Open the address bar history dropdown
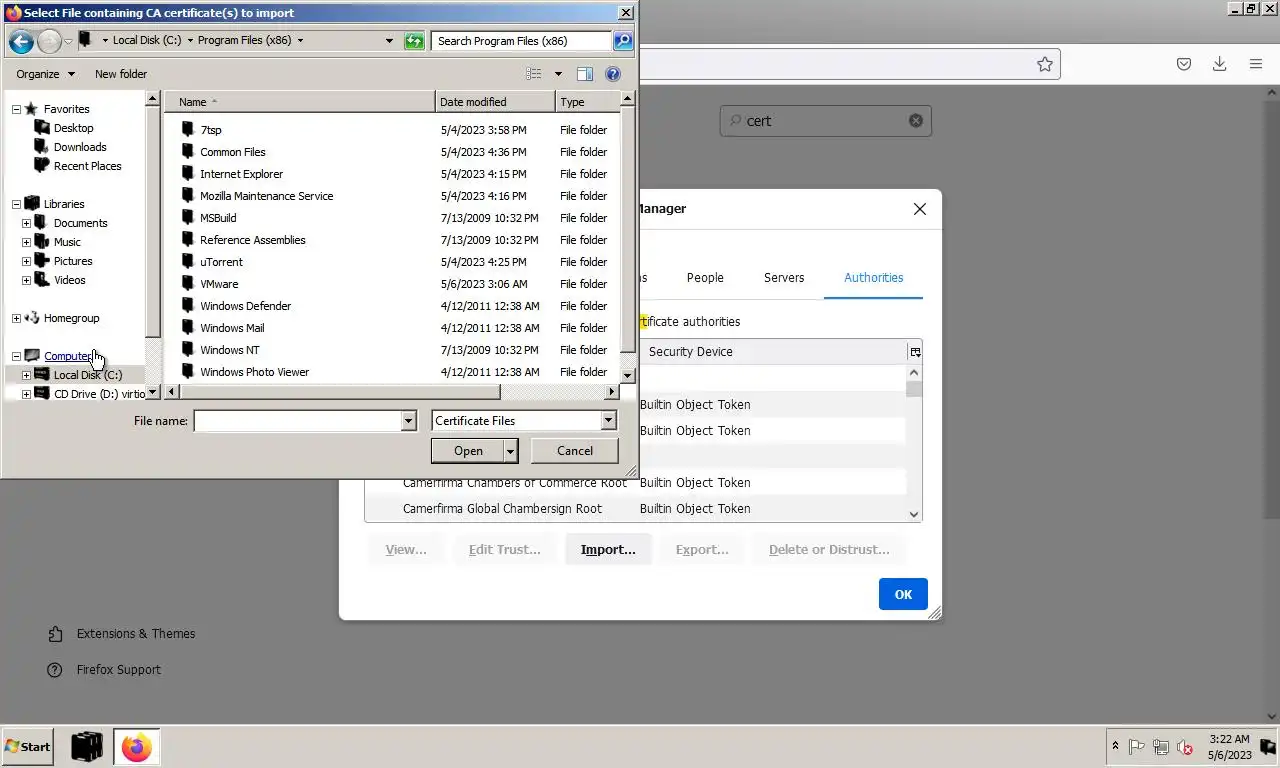 389,41
